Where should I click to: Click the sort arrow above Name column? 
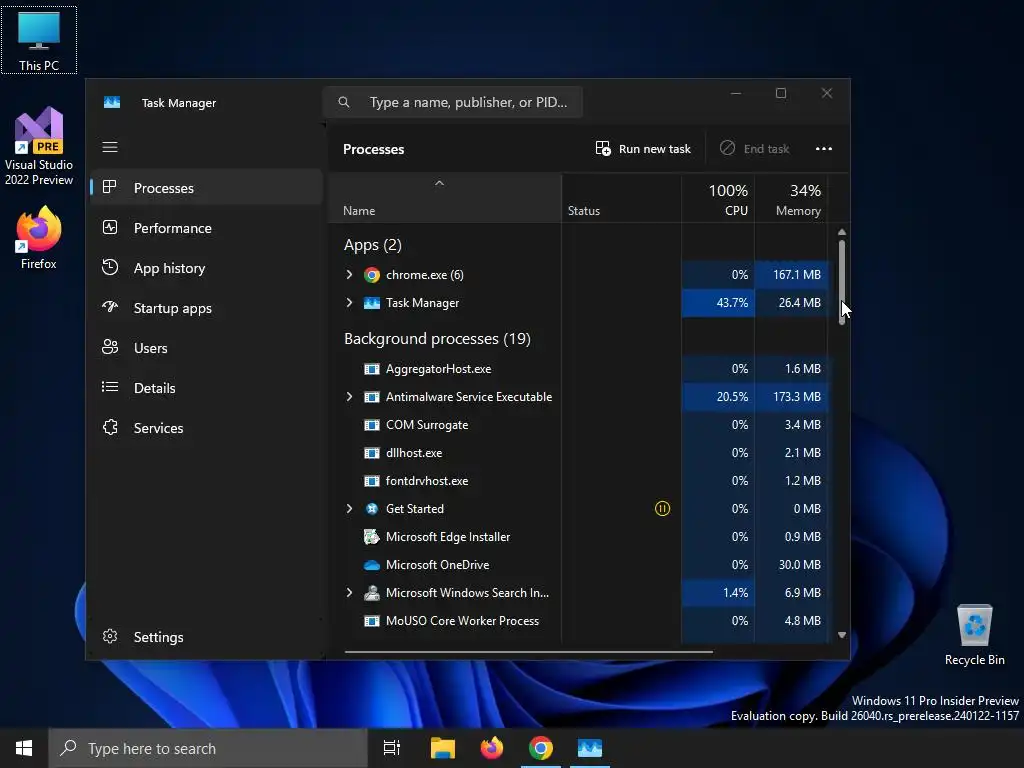[x=440, y=184]
